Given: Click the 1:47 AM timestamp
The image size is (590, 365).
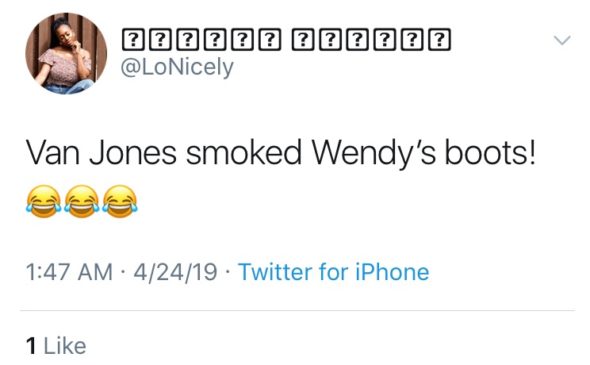Looking at the screenshot, I should 69,272.
